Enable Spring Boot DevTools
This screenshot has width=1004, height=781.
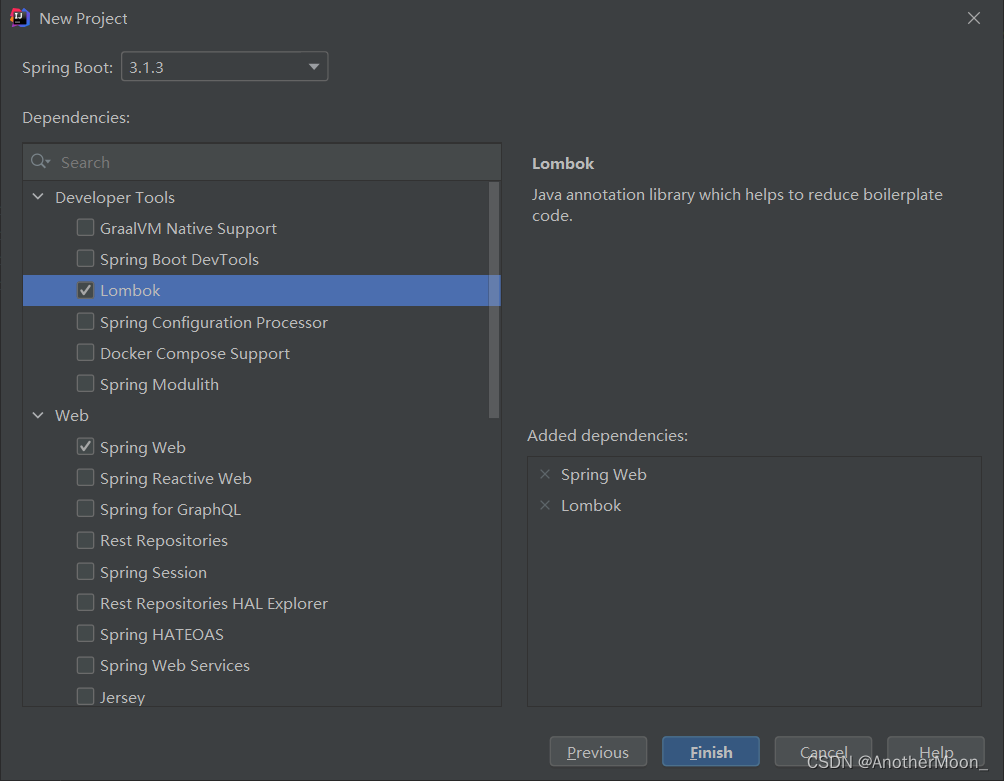coord(85,259)
